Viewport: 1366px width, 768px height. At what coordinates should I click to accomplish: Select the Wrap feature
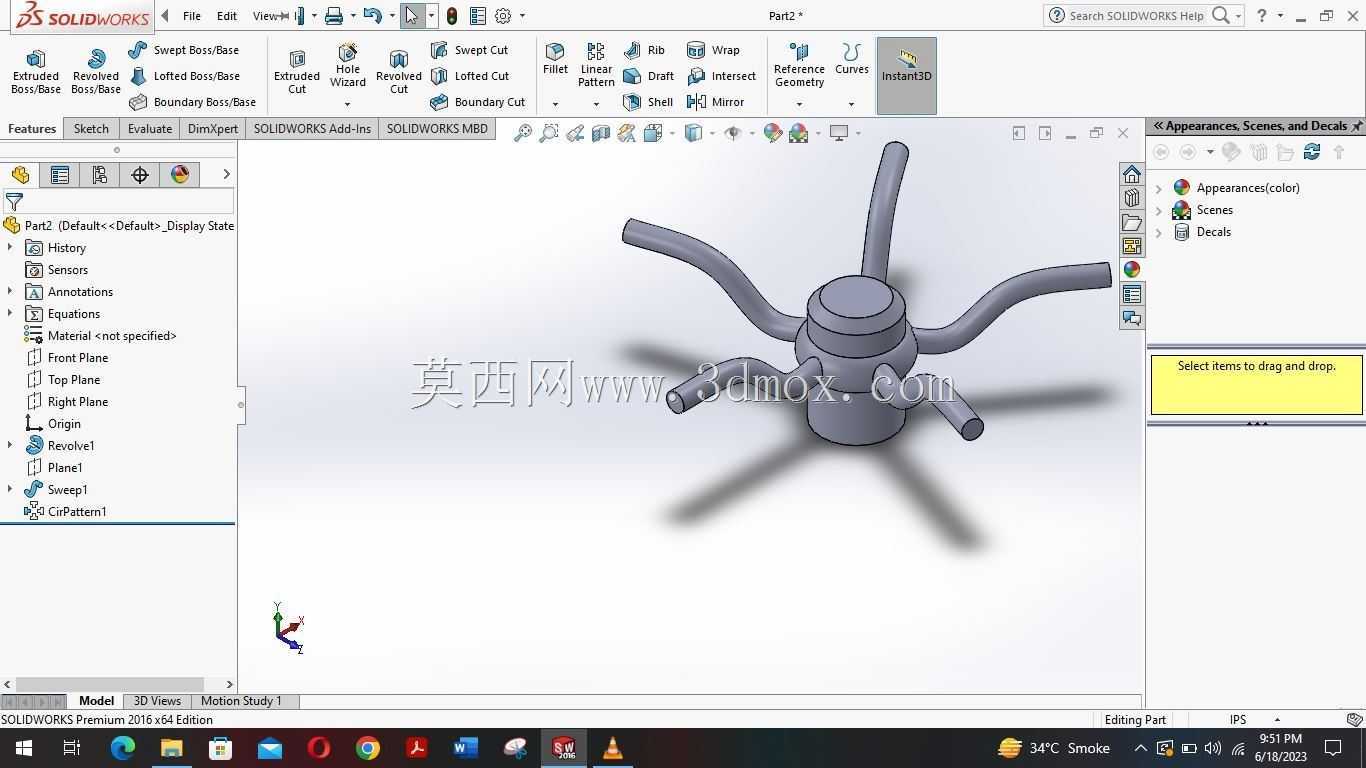713,50
